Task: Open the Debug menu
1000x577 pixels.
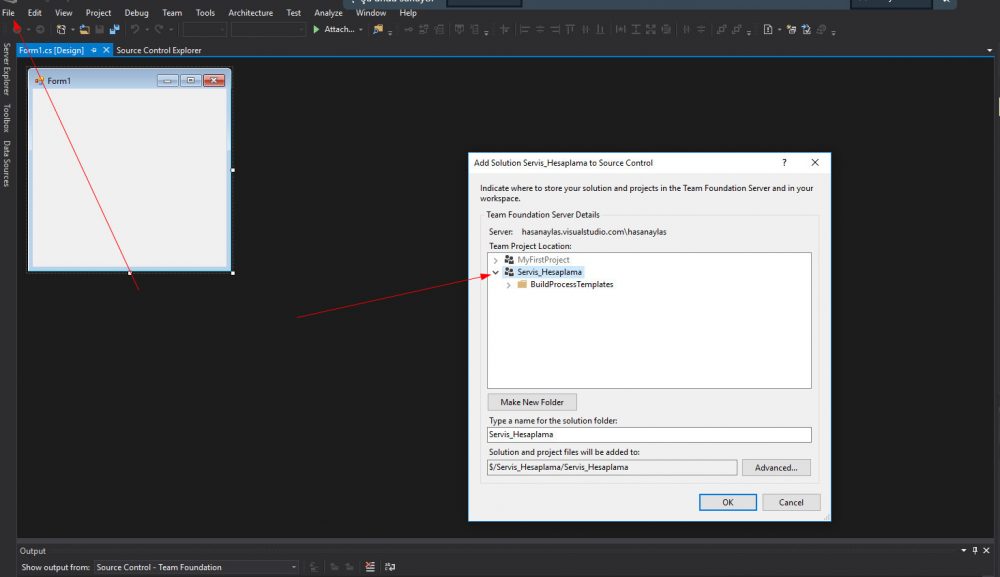Action: [136, 13]
